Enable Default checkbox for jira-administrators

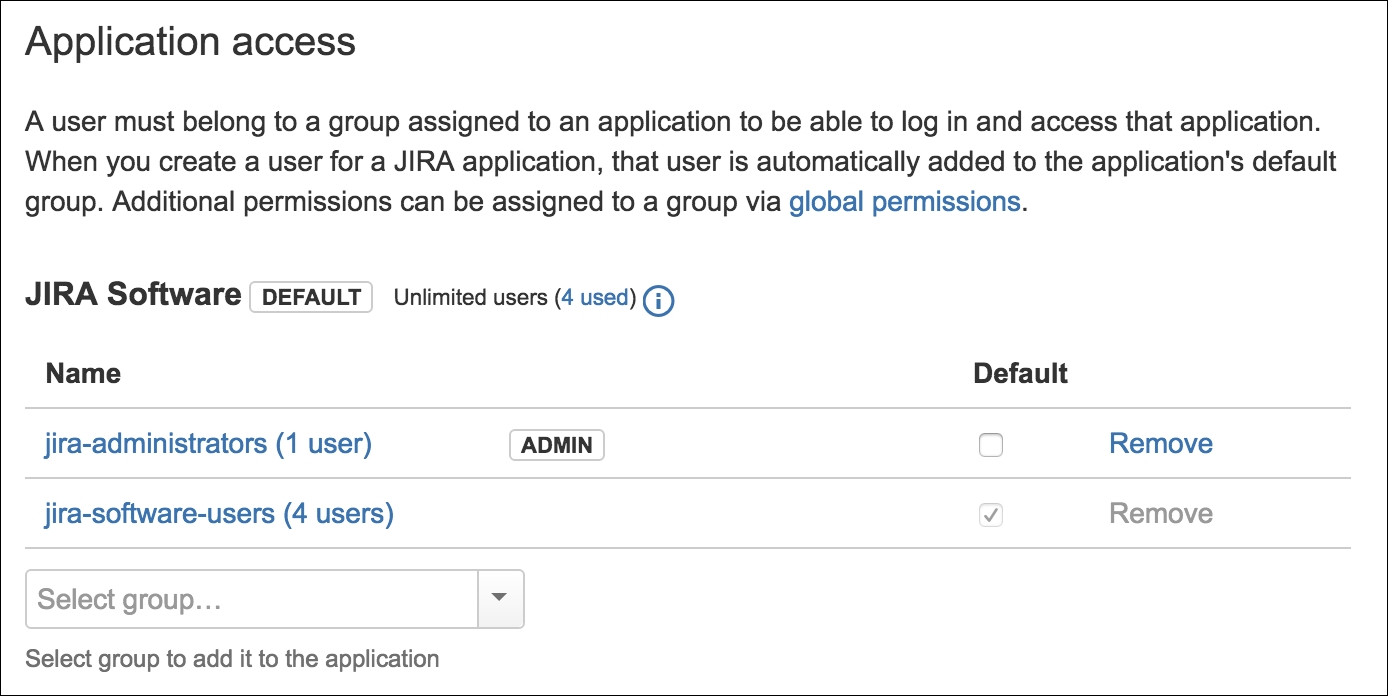[x=990, y=445]
